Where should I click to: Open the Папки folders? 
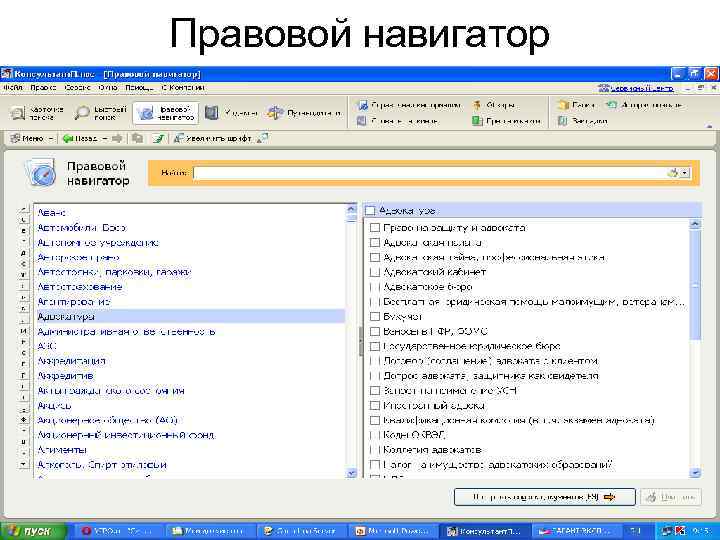click(x=577, y=105)
